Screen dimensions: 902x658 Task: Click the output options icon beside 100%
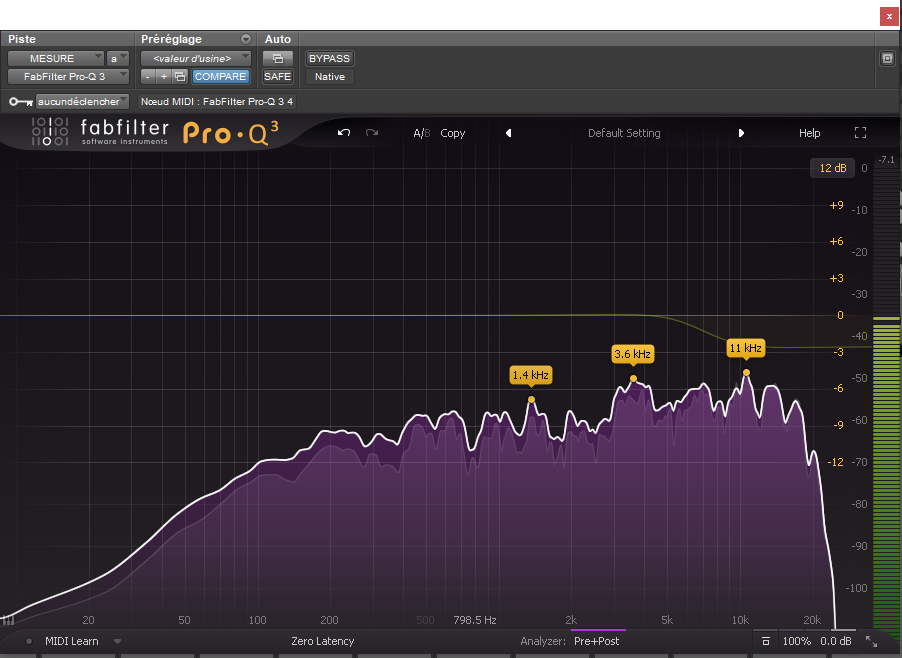coord(765,641)
